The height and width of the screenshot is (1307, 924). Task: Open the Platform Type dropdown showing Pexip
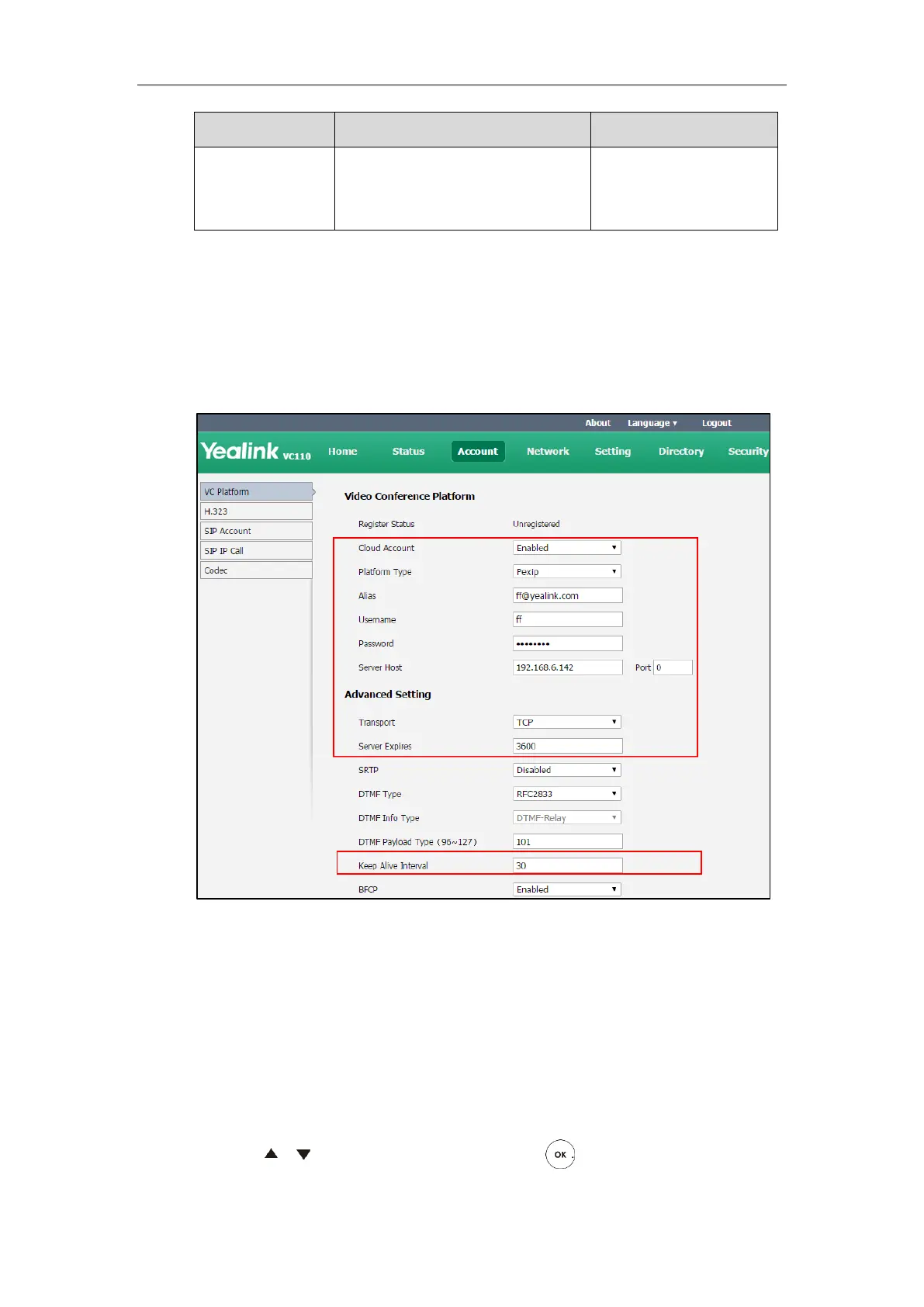567,572
